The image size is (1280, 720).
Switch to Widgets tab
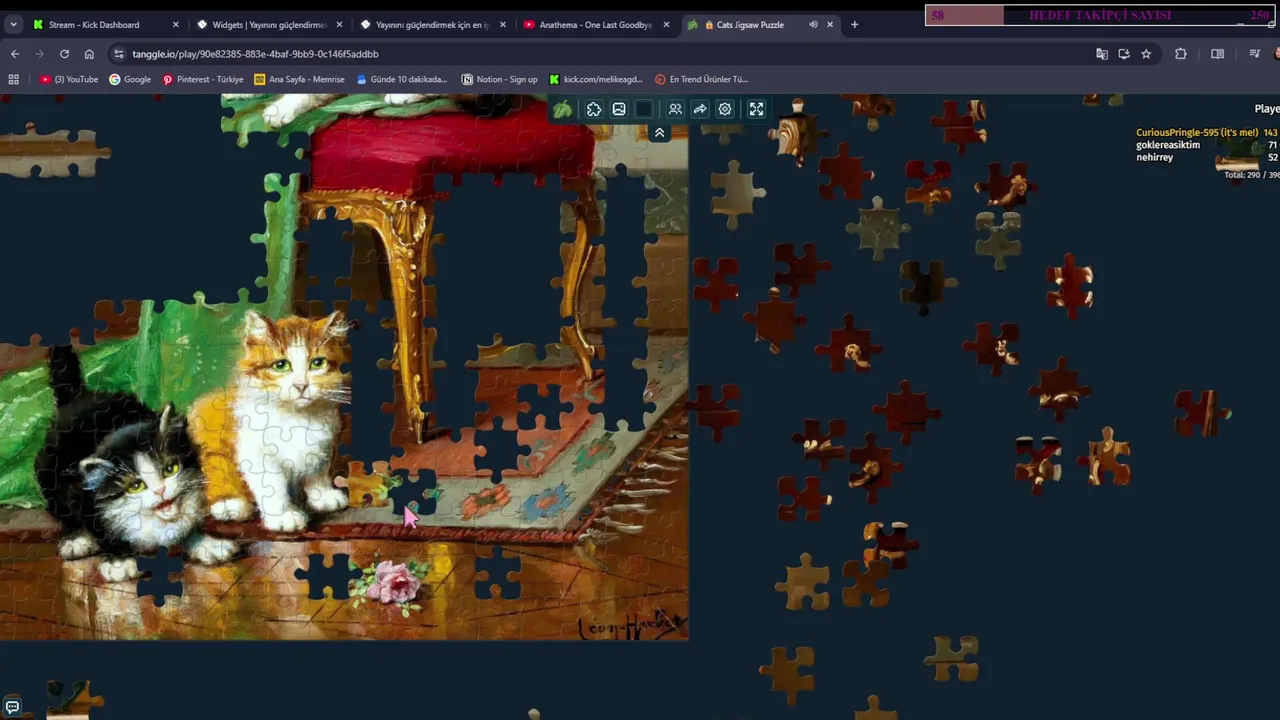pos(269,24)
